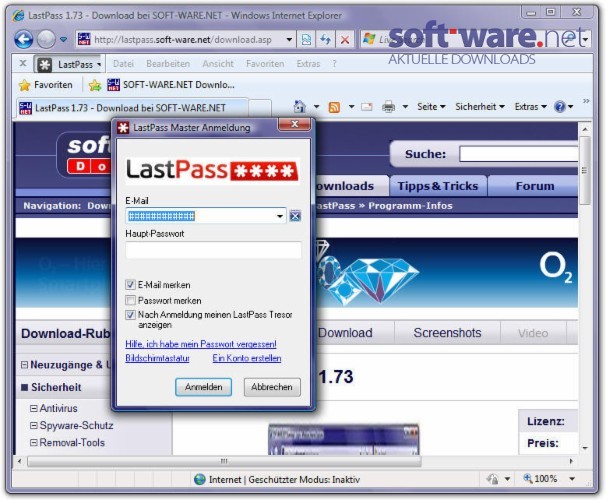Switch to the Screenshots page tab
606x500 pixels.
point(447,333)
